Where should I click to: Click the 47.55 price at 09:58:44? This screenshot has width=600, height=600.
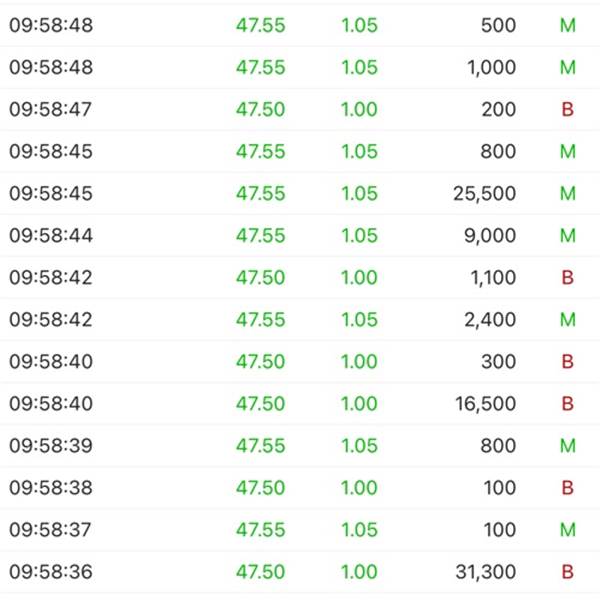(x=260, y=236)
